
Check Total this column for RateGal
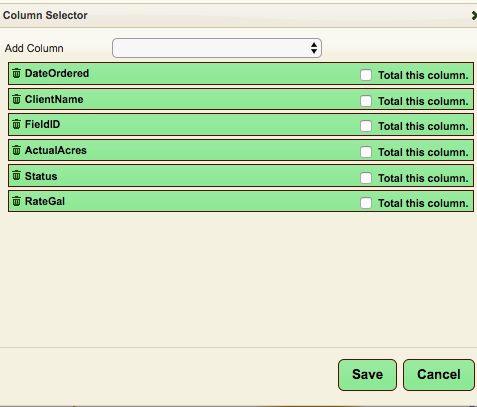(x=366, y=203)
